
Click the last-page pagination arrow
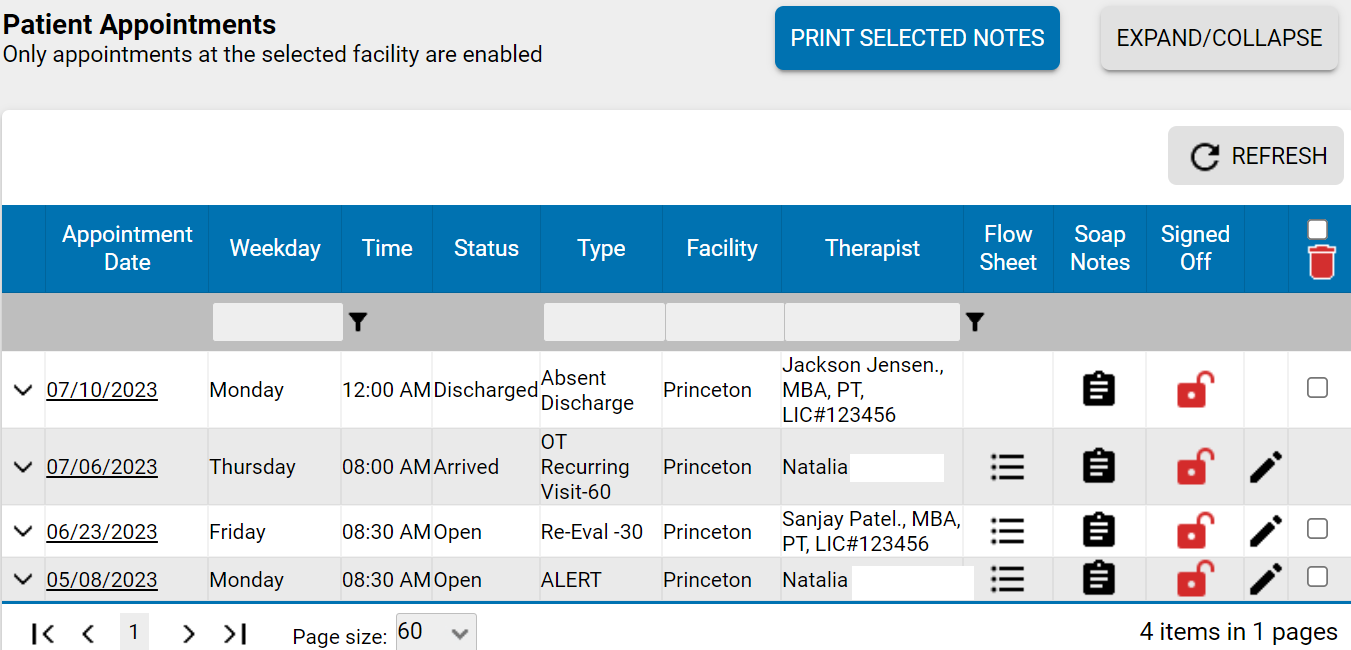[x=234, y=632]
